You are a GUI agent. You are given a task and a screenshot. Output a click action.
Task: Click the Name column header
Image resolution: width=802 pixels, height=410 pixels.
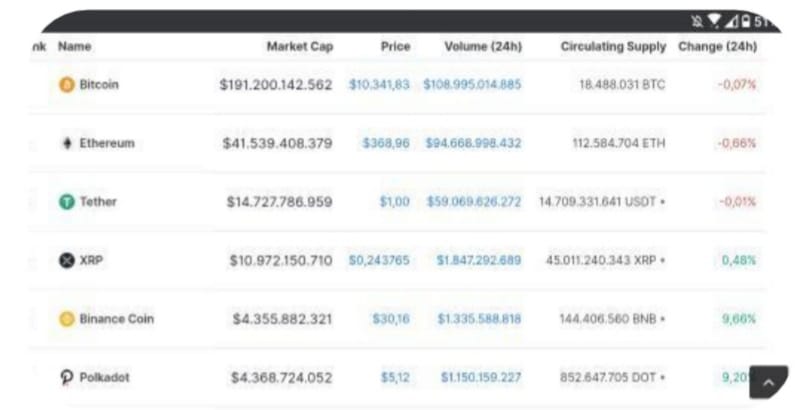click(x=75, y=47)
